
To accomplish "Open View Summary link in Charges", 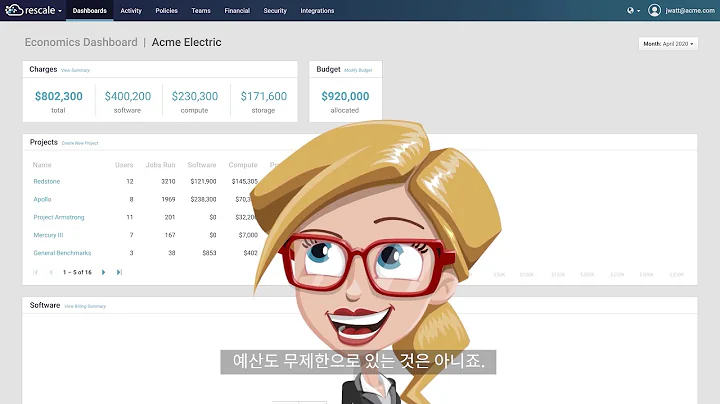I will point(75,70).
